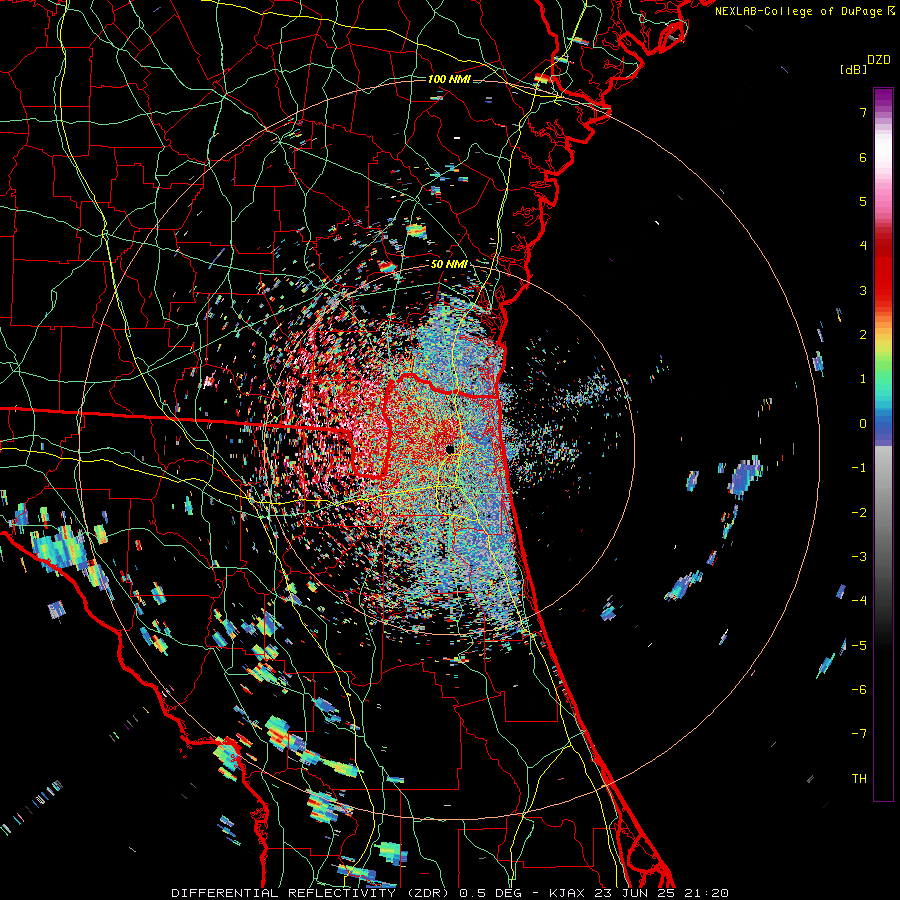Click the -1 dB tick label on the scale

(x=859, y=468)
